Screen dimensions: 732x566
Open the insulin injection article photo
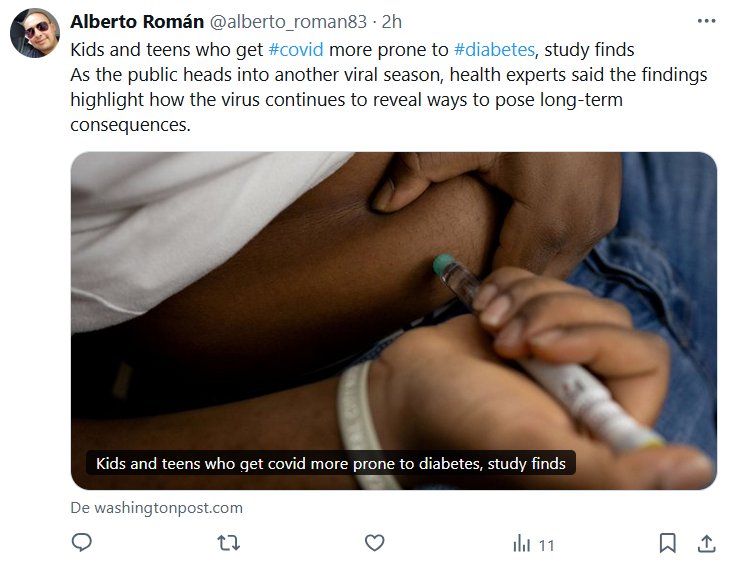[393, 300]
